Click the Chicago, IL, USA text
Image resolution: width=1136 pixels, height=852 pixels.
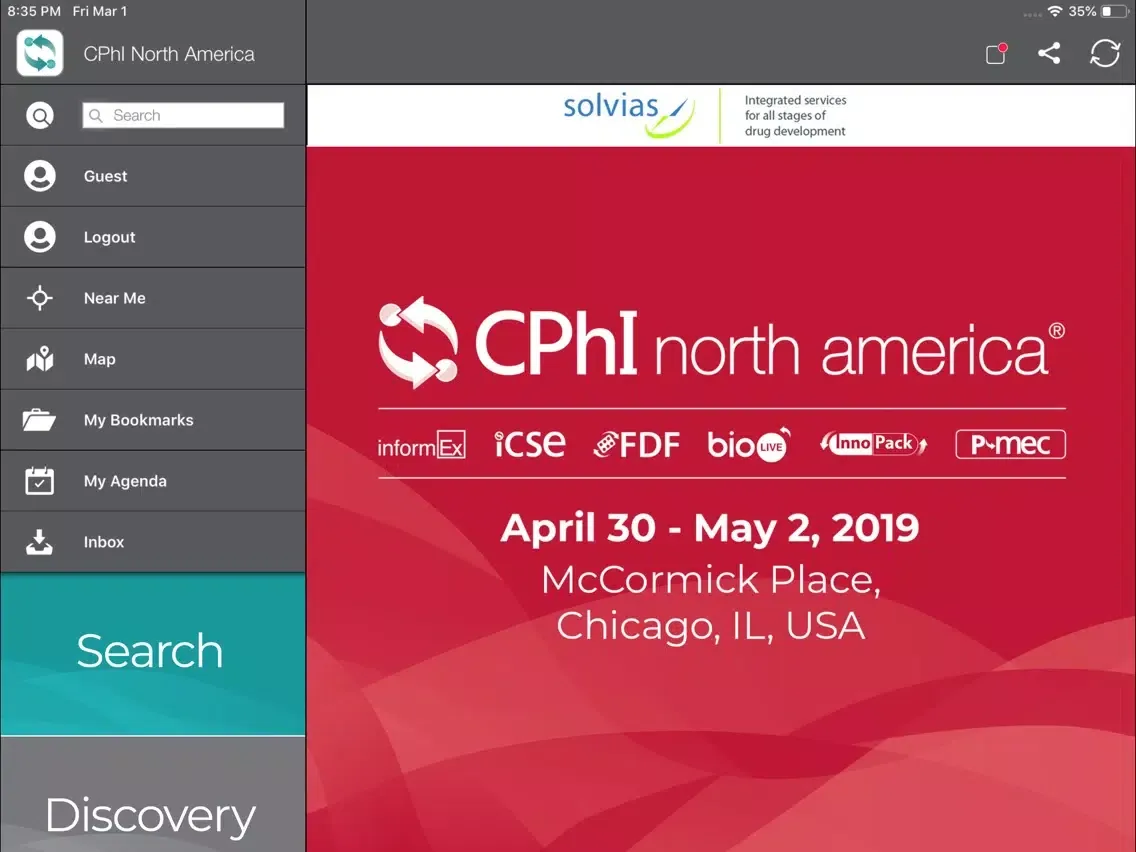coord(711,625)
